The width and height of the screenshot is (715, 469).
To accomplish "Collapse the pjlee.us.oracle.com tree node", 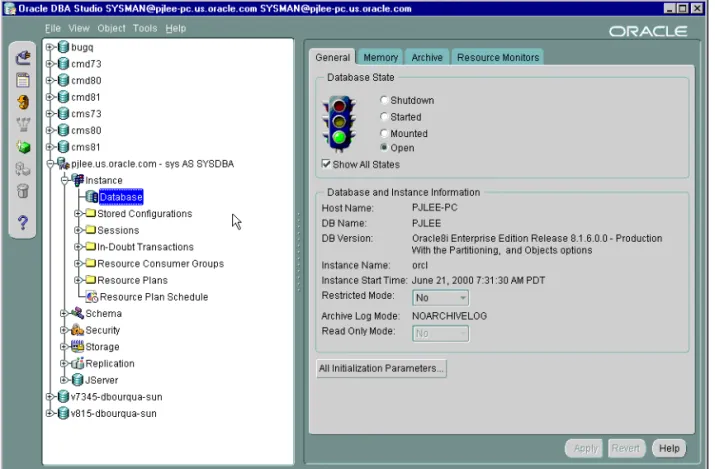I will [x=50, y=164].
